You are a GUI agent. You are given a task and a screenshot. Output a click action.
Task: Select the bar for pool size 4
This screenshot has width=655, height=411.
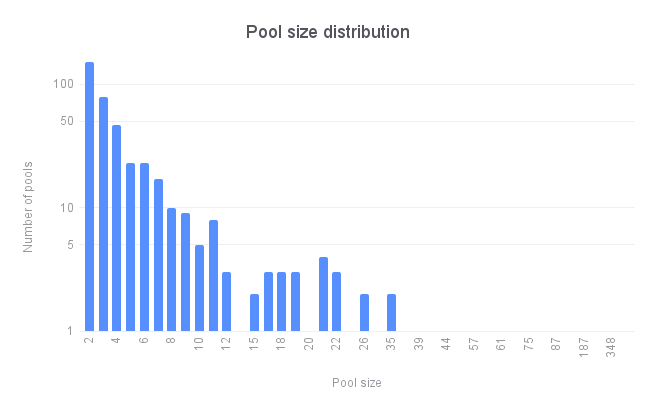click(x=117, y=228)
